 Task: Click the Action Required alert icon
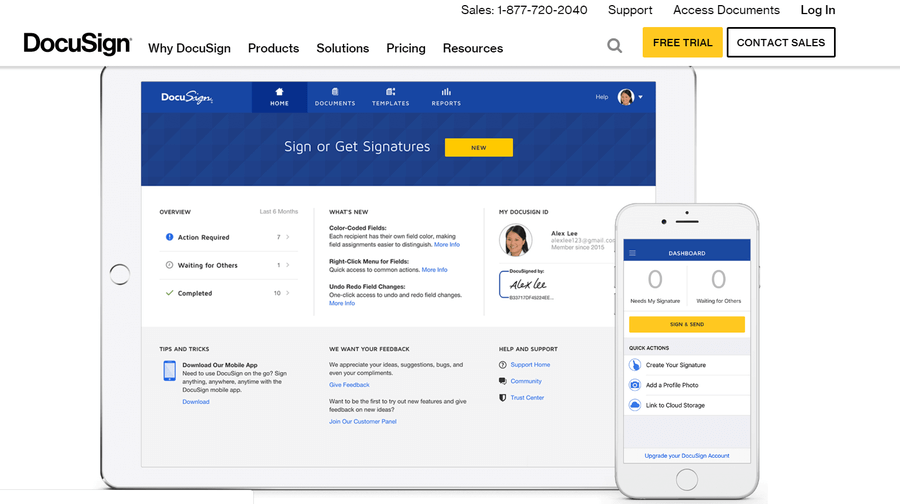point(169,237)
